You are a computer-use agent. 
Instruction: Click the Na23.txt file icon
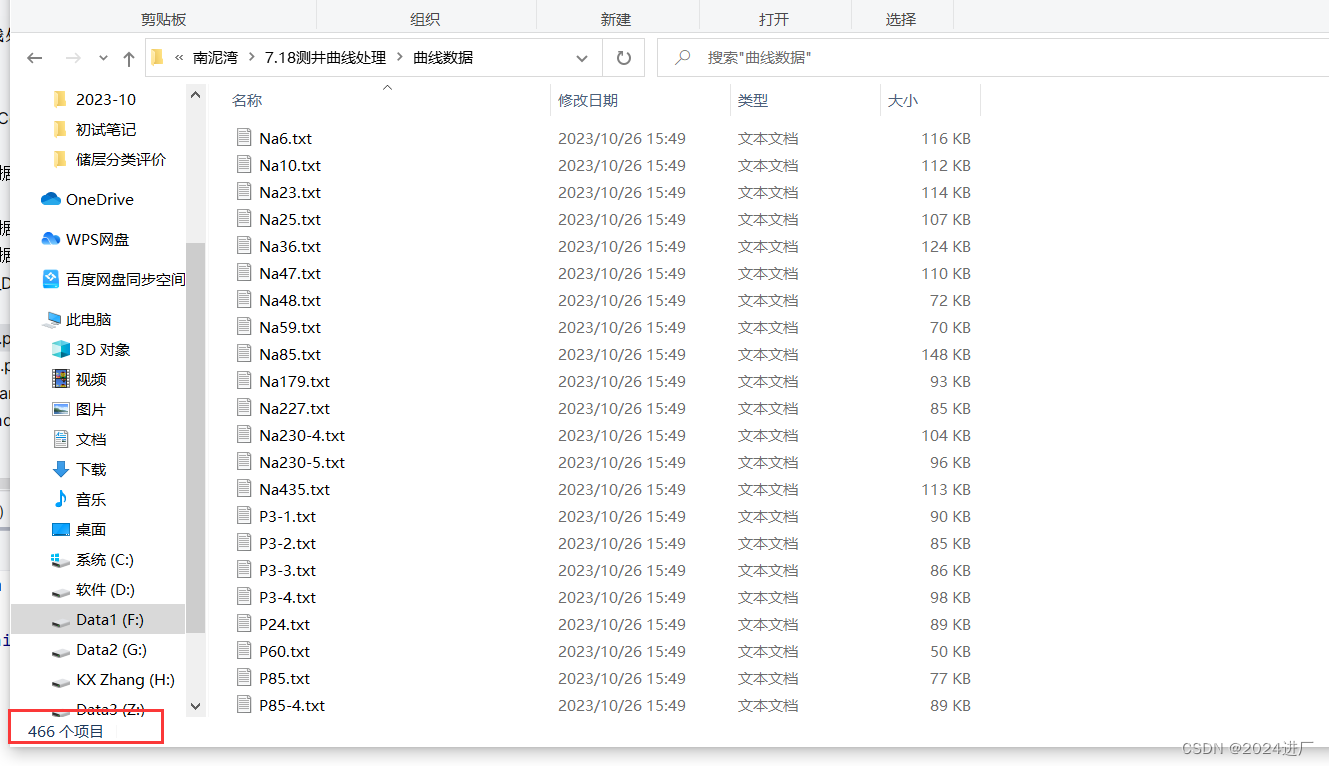click(244, 191)
